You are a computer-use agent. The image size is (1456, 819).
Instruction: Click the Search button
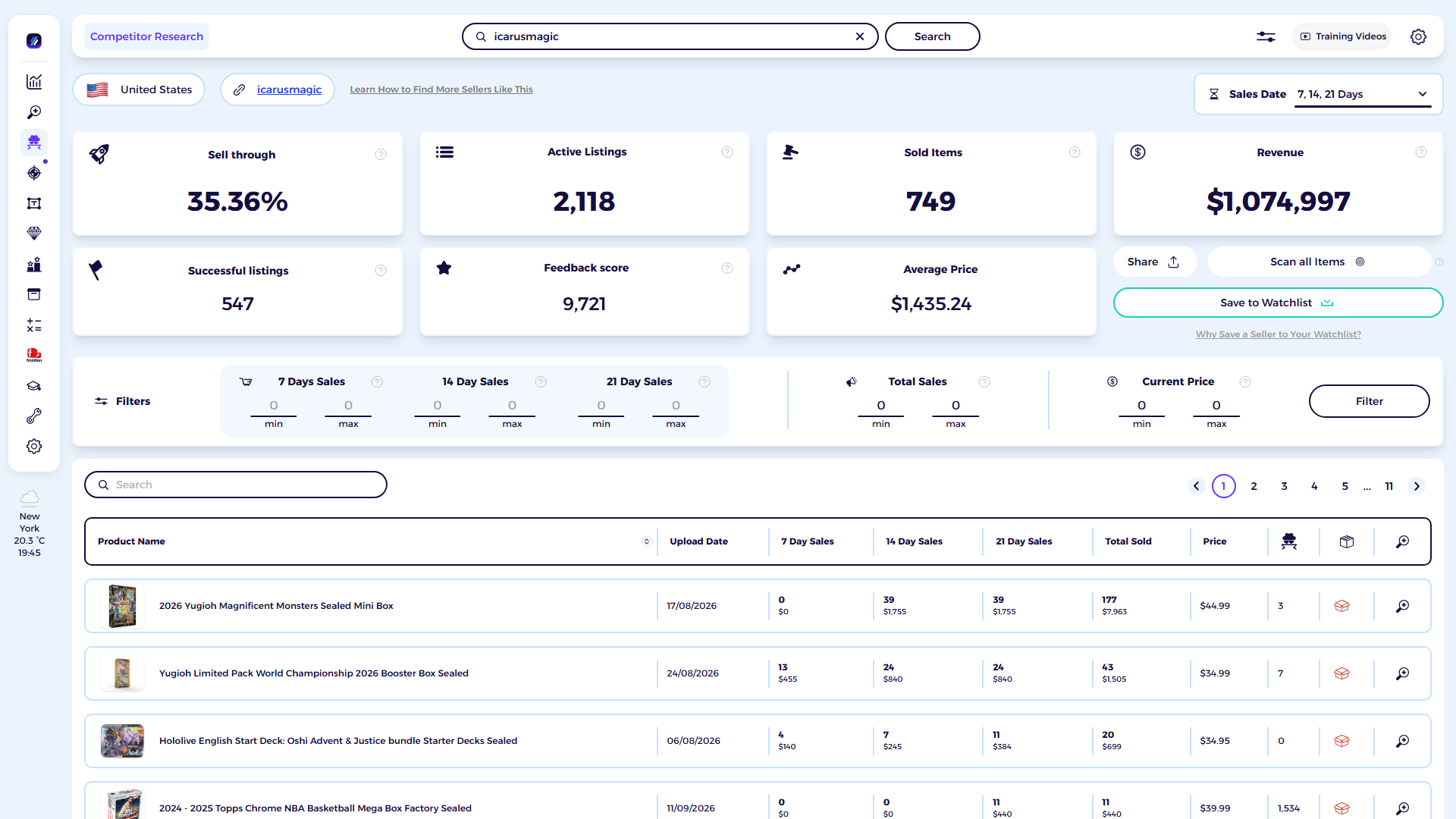tap(932, 36)
